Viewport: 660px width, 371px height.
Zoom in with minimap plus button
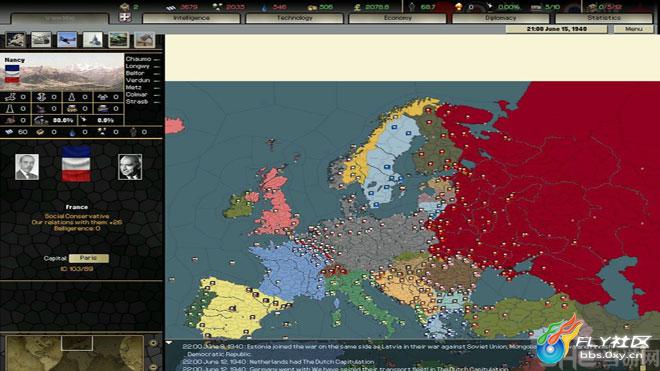coord(153,343)
